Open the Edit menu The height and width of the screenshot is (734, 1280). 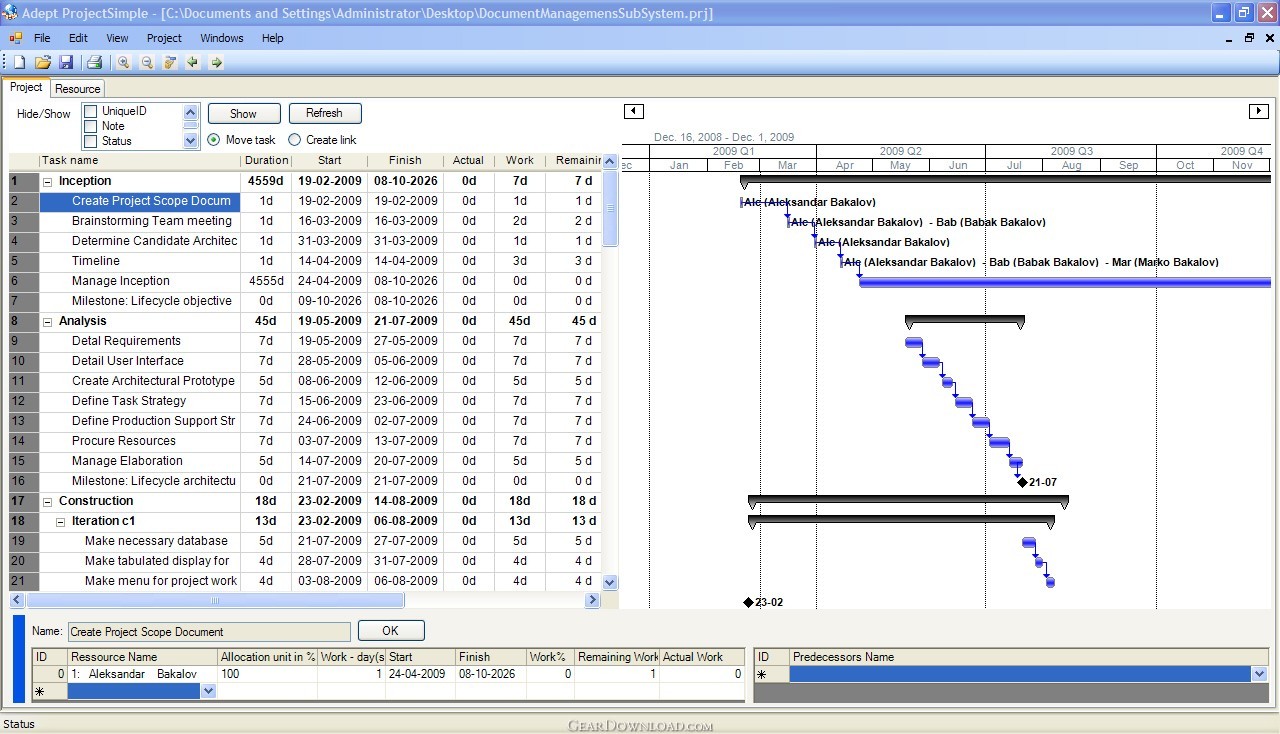click(x=78, y=38)
